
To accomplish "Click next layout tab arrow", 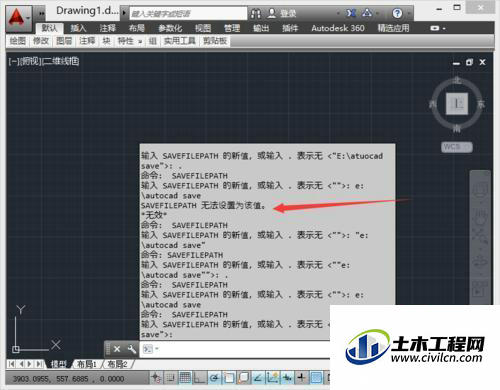I will point(30,364).
